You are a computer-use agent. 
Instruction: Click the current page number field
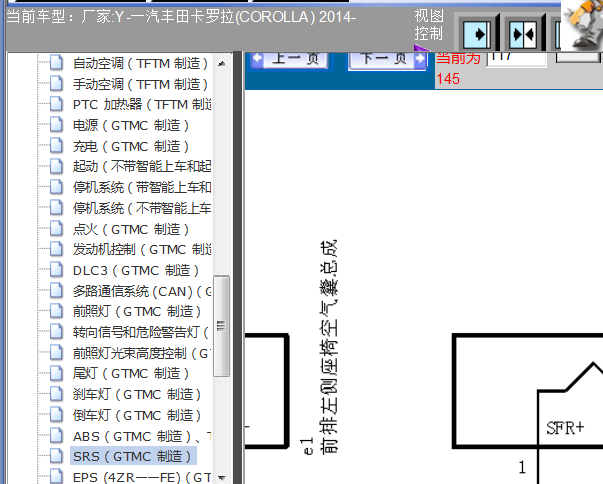[x=516, y=59]
